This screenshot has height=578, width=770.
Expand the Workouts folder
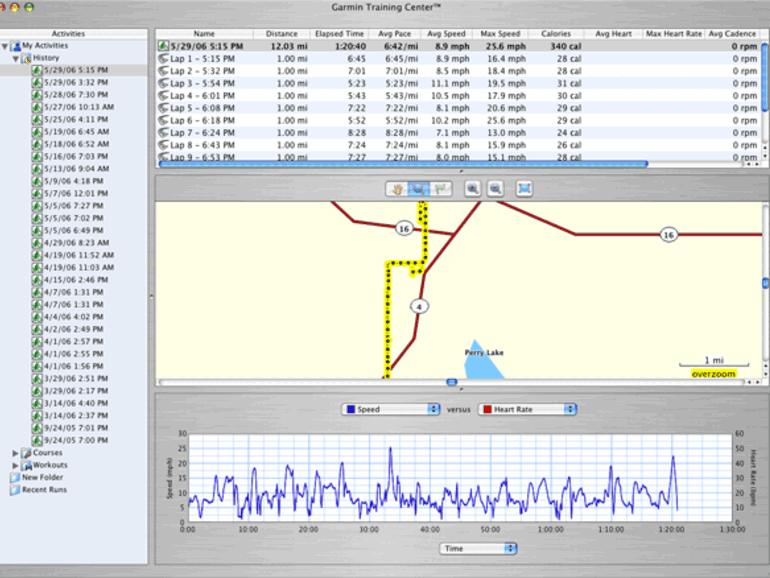[15, 465]
